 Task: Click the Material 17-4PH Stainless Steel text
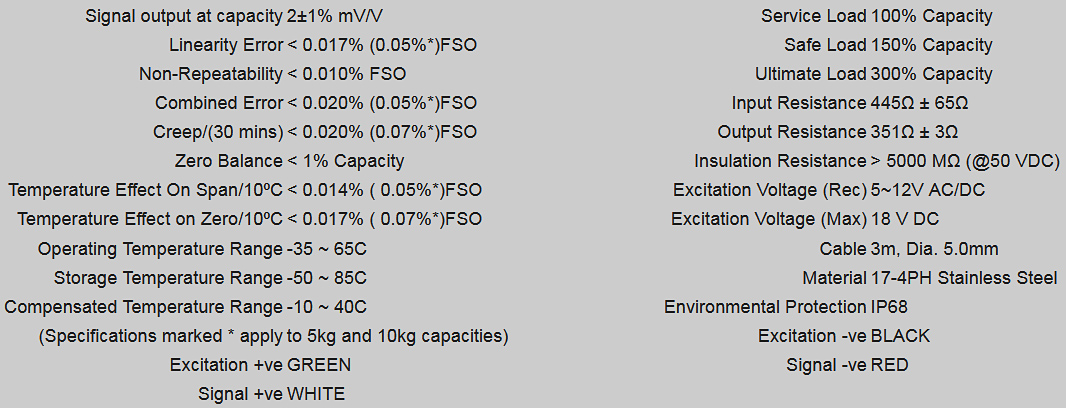930,277
